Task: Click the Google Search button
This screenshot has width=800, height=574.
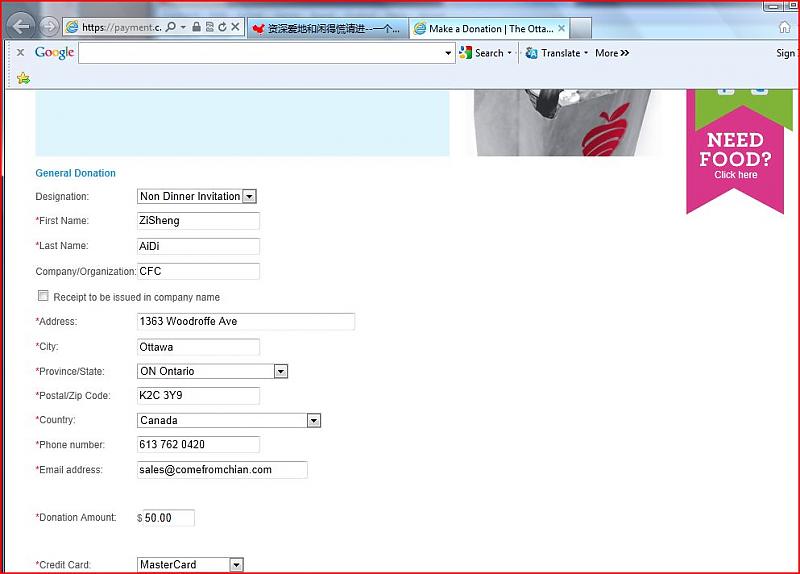Action: click(x=482, y=53)
